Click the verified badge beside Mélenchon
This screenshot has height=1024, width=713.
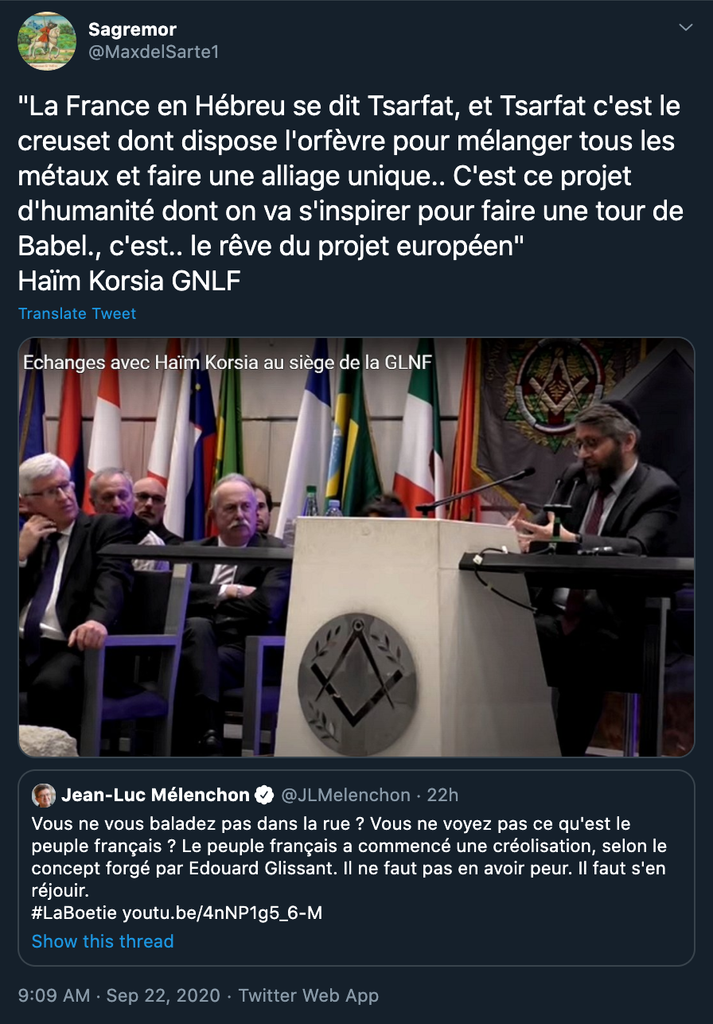point(264,795)
